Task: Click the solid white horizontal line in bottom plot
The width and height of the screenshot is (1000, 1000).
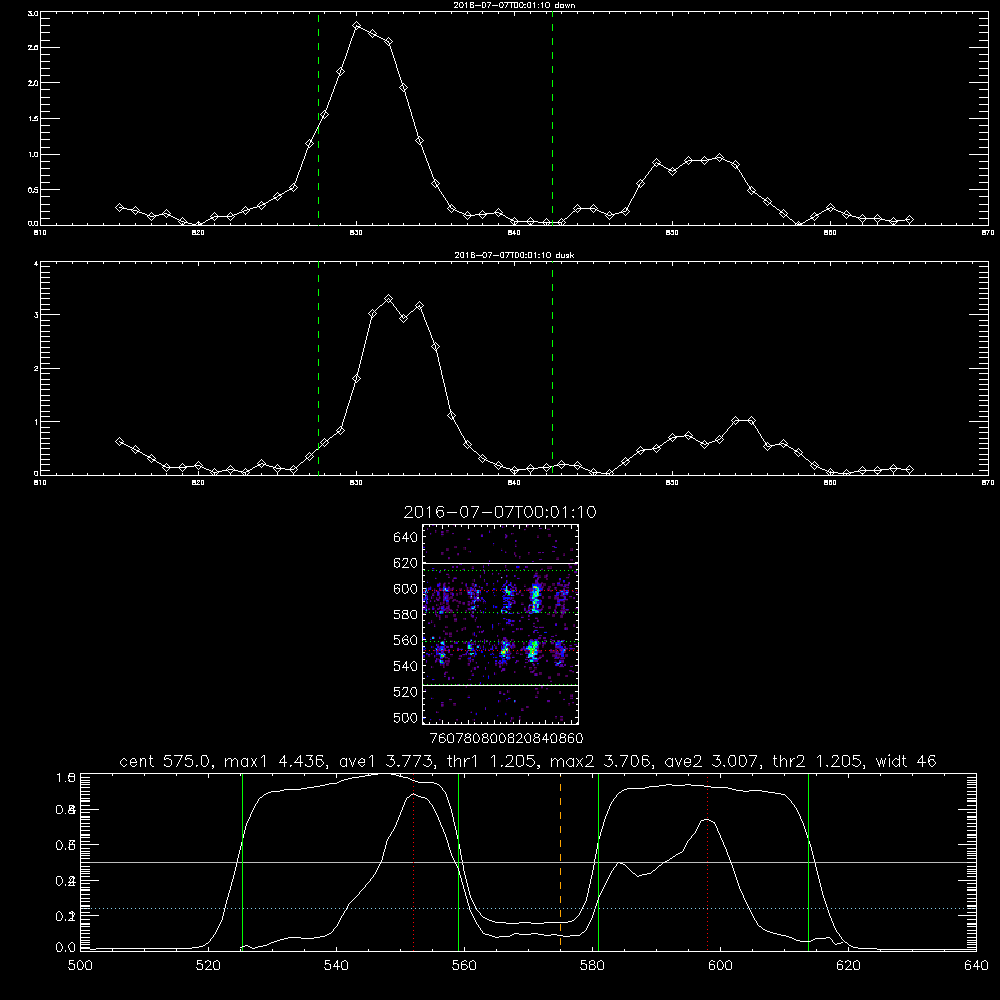Action: click(528, 862)
